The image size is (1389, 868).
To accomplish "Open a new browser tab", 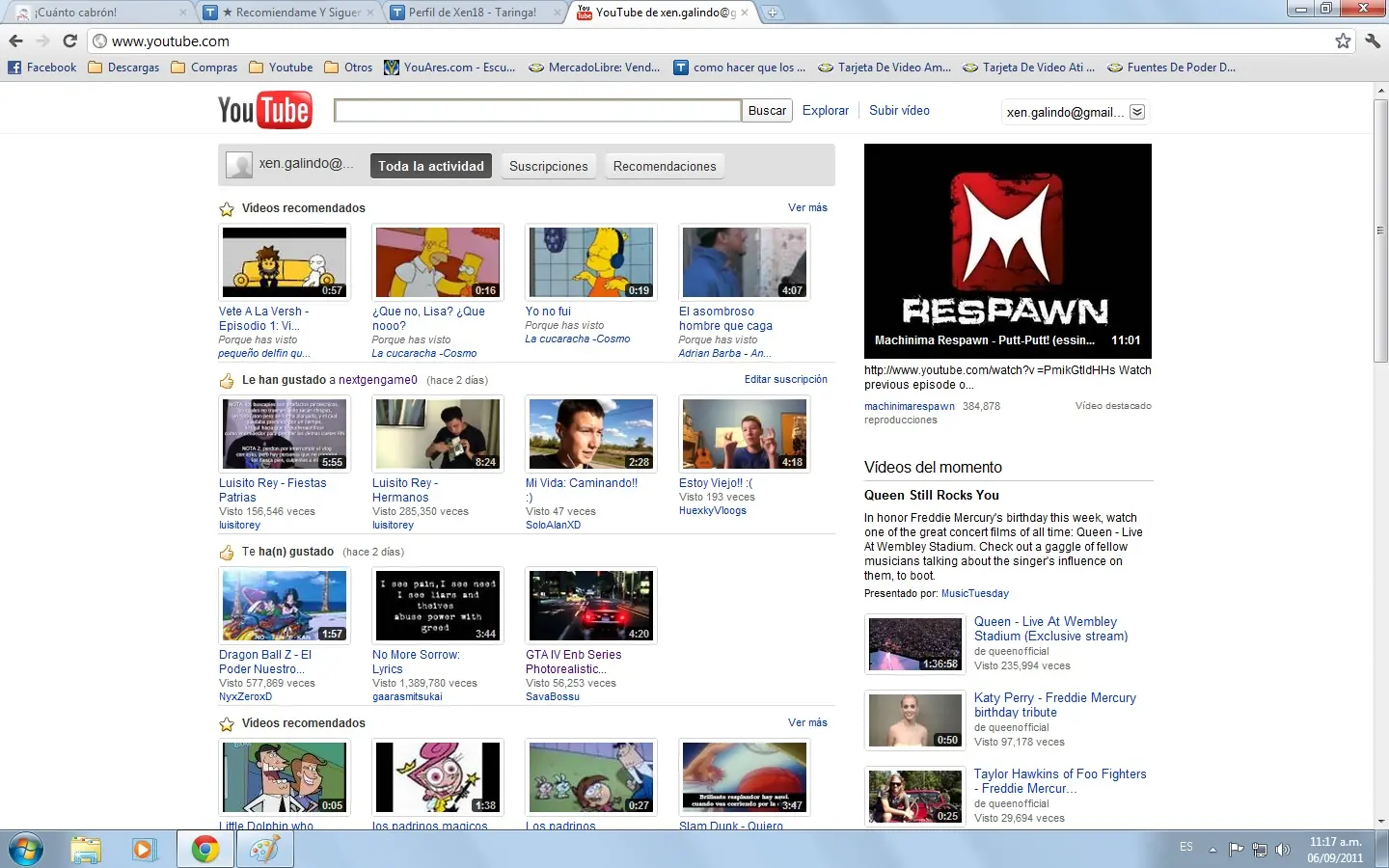I will 773,13.
